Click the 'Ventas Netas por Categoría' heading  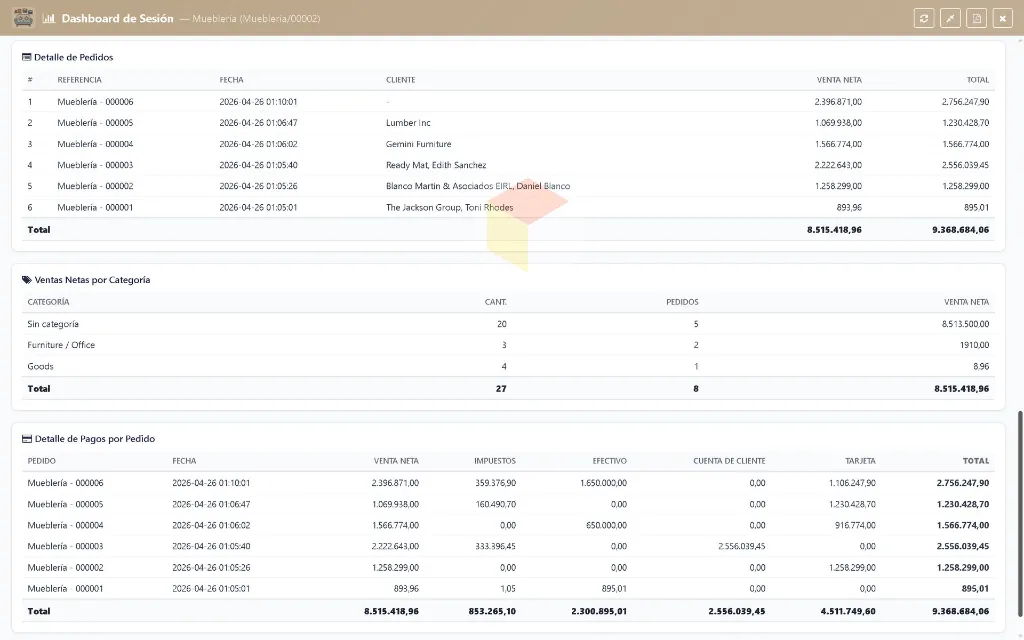pos(92,280)
